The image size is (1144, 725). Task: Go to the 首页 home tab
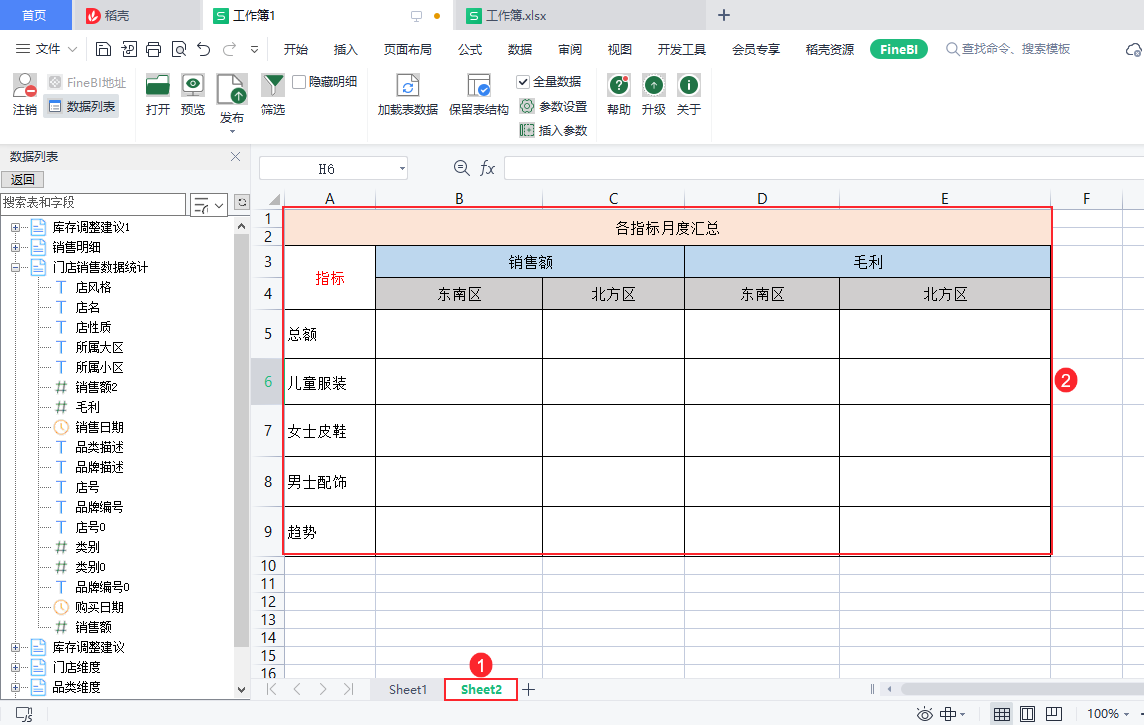pyautogui.click(x=34, y=15)
